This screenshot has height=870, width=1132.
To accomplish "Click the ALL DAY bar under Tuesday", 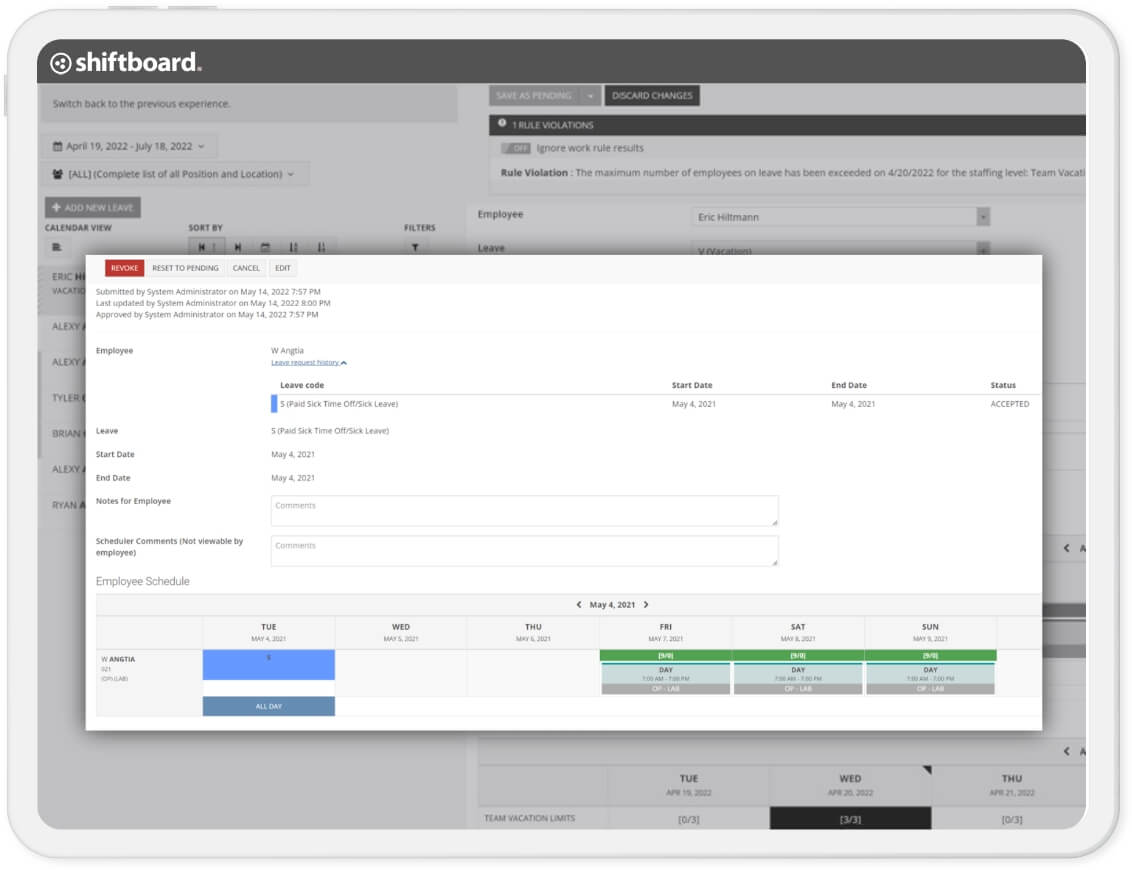I will point(269,706).
